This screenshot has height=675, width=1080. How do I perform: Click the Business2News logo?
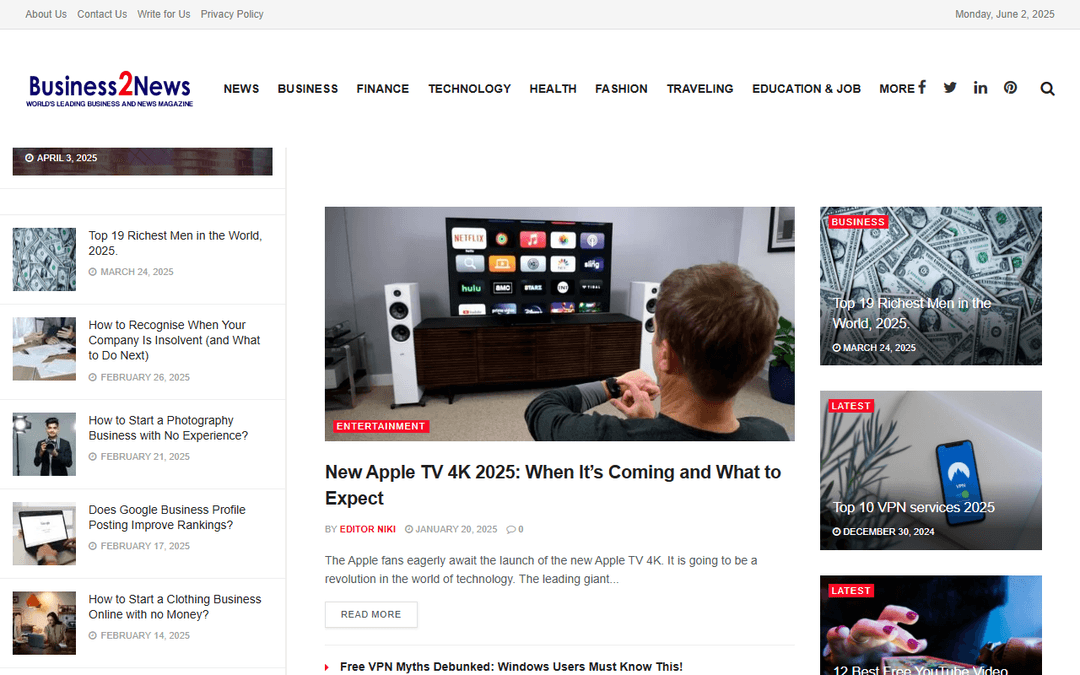click(x=110, y=89)
